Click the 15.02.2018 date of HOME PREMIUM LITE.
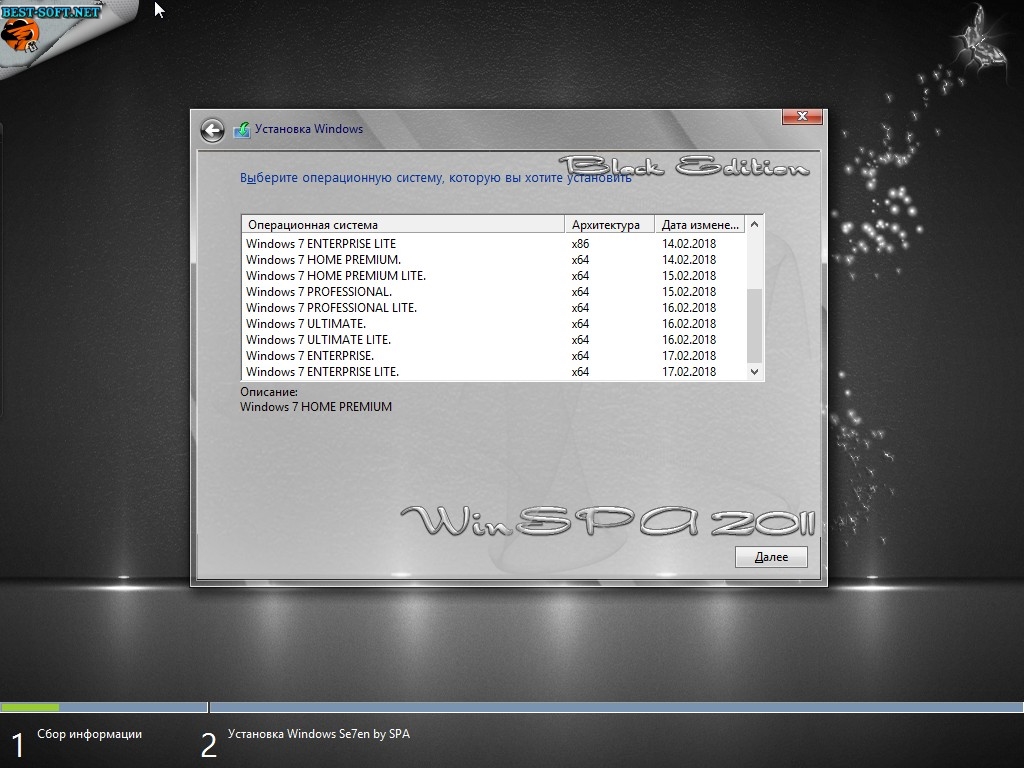This screenshot has width=1024, height=768. (x=689, y=276)
